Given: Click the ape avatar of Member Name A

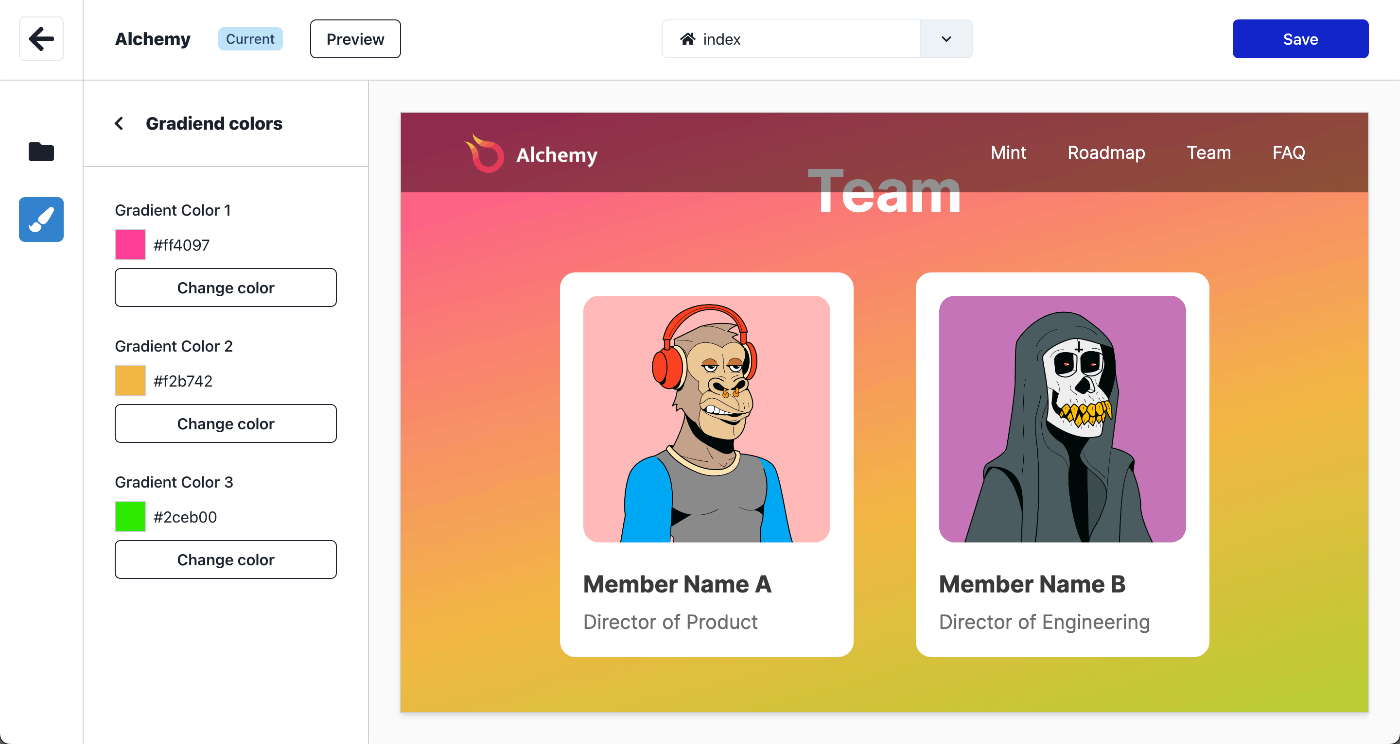Looking at the screenshot, I should click(x=706, y=419).
